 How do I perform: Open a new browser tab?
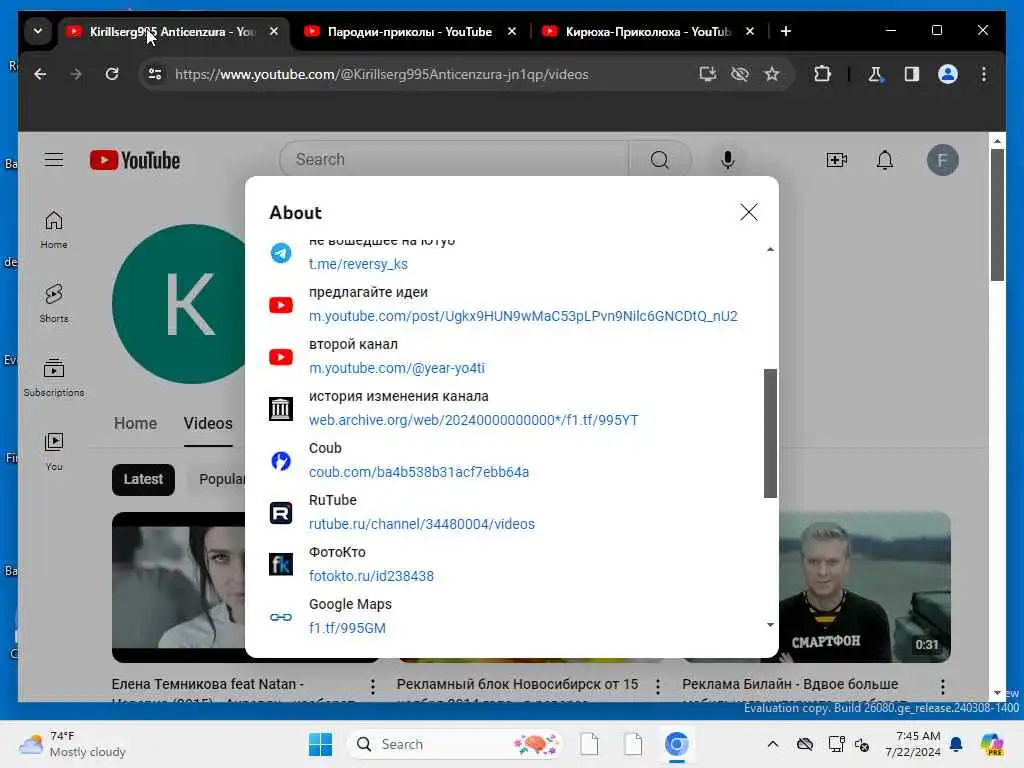tap(786, 31)
